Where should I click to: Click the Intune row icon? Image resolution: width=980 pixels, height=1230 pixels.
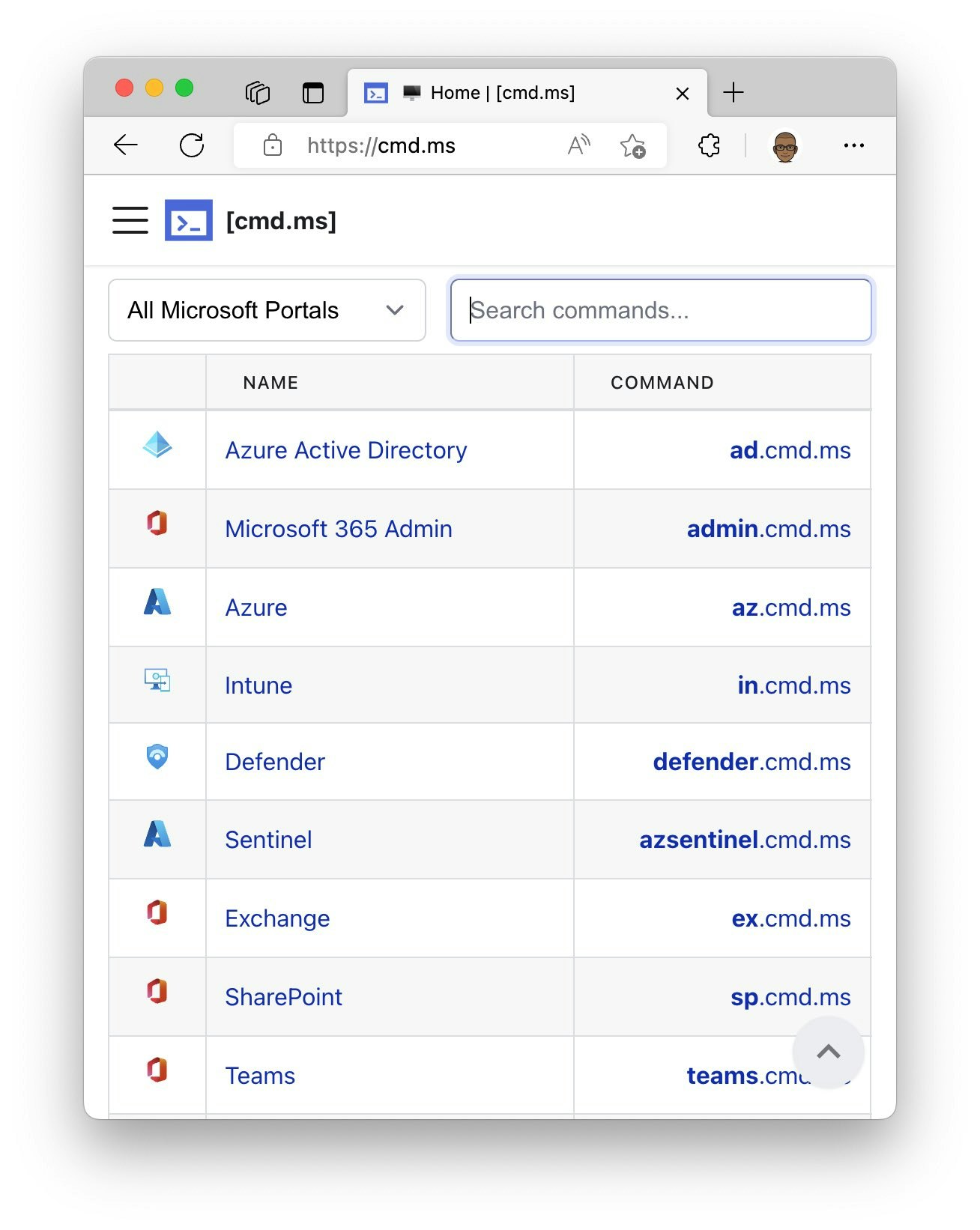[x=157, y=680]
